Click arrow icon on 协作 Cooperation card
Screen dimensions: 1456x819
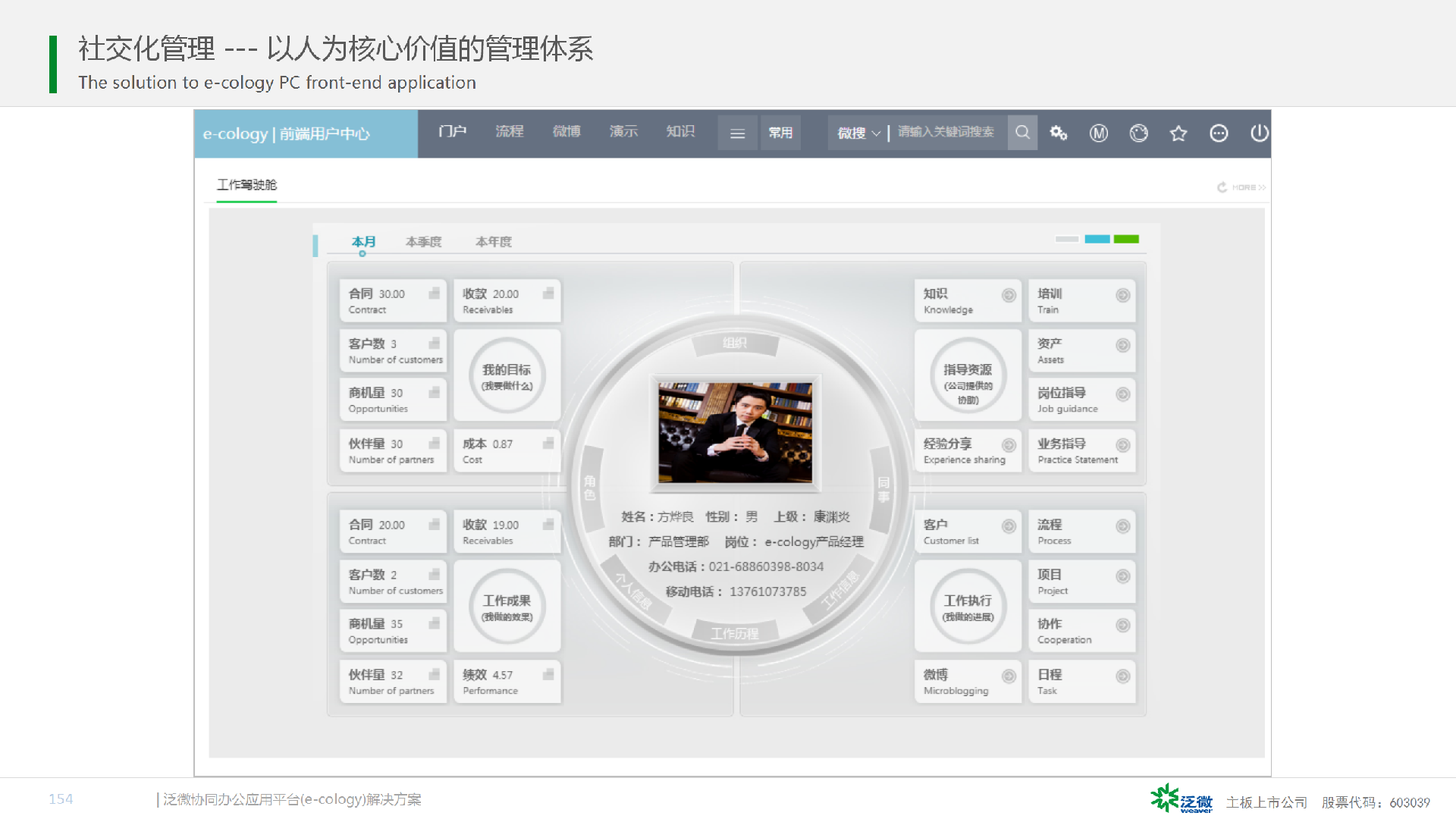tap(1123, 626)
